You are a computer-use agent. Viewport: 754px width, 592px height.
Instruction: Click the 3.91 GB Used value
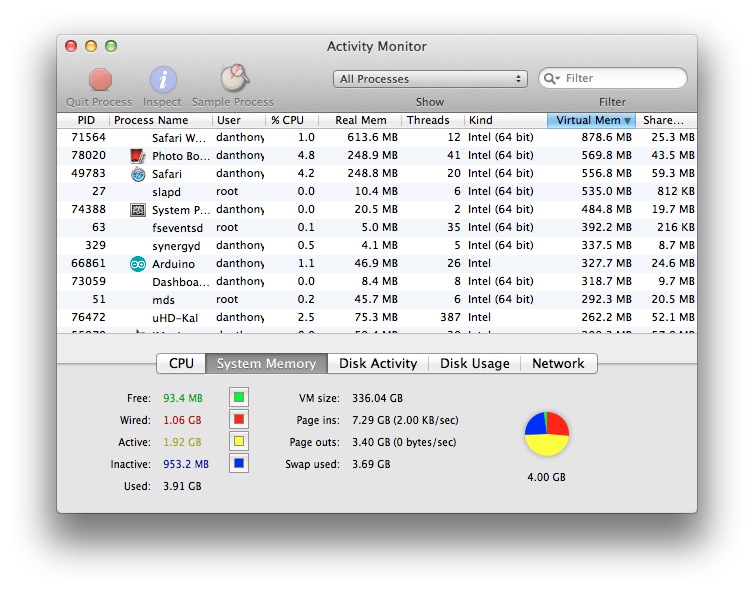(x=182, y=486)
